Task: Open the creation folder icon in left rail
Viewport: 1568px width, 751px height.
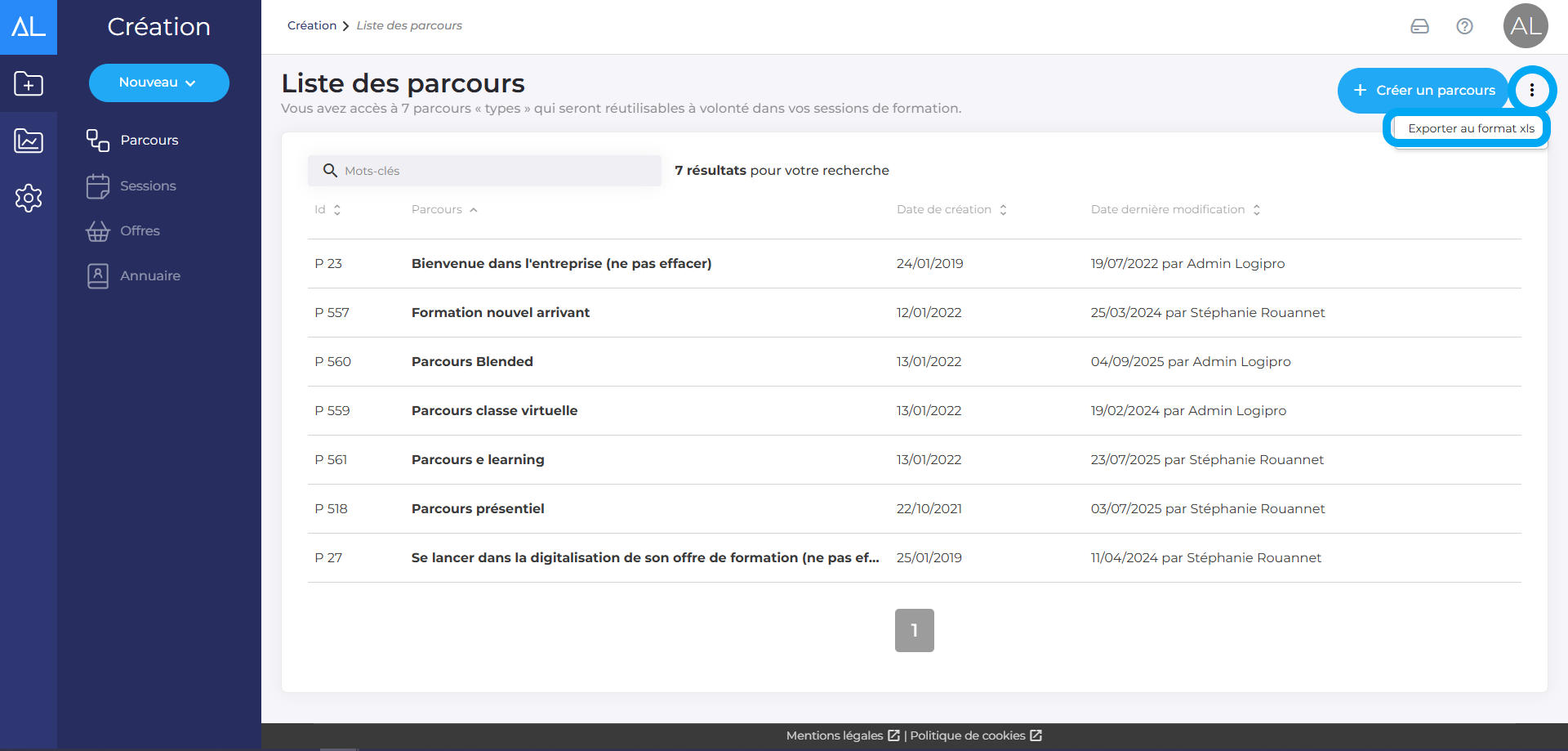Action: point(29,83)
